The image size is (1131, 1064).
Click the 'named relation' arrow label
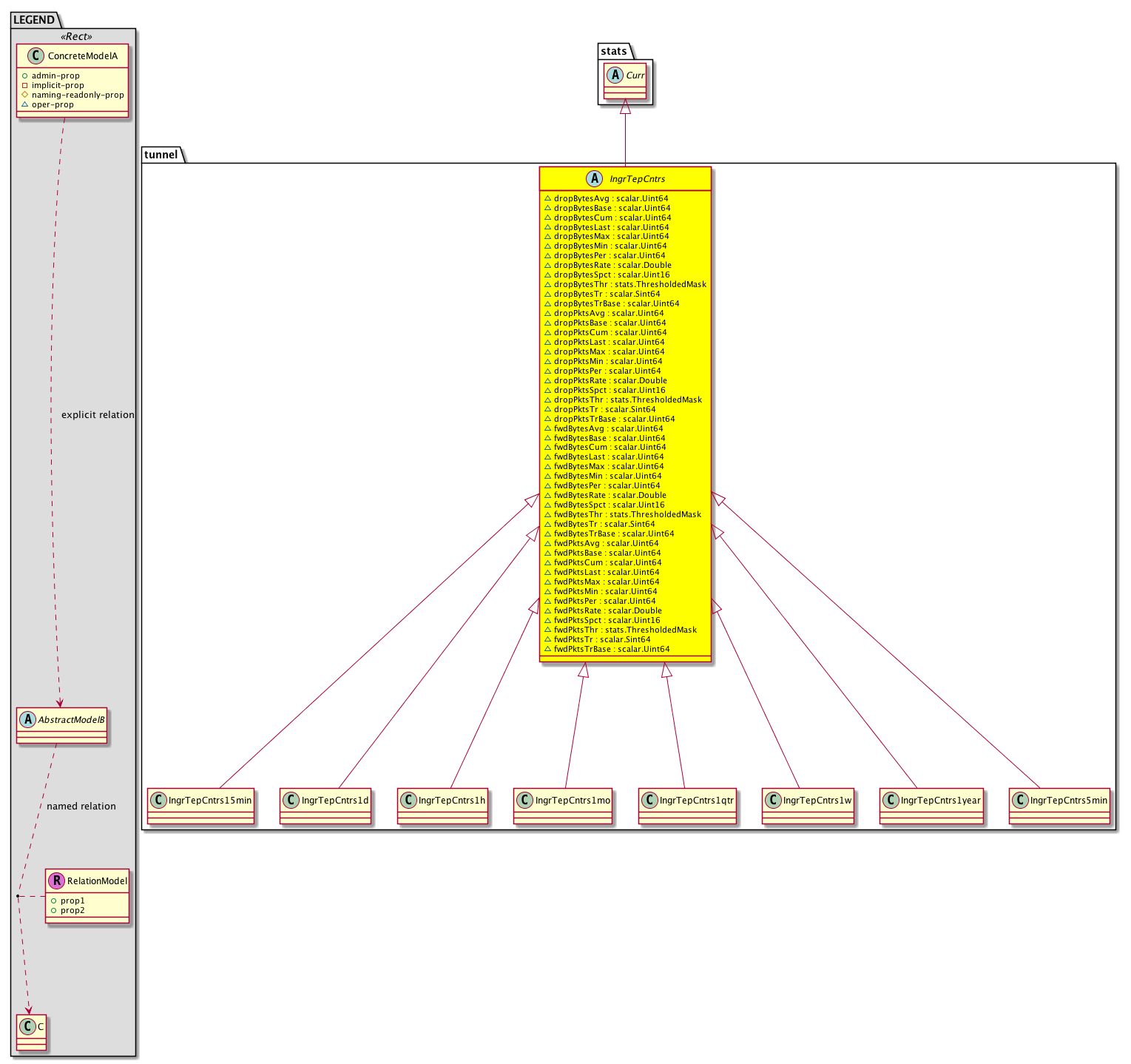(x=81, y=807)
